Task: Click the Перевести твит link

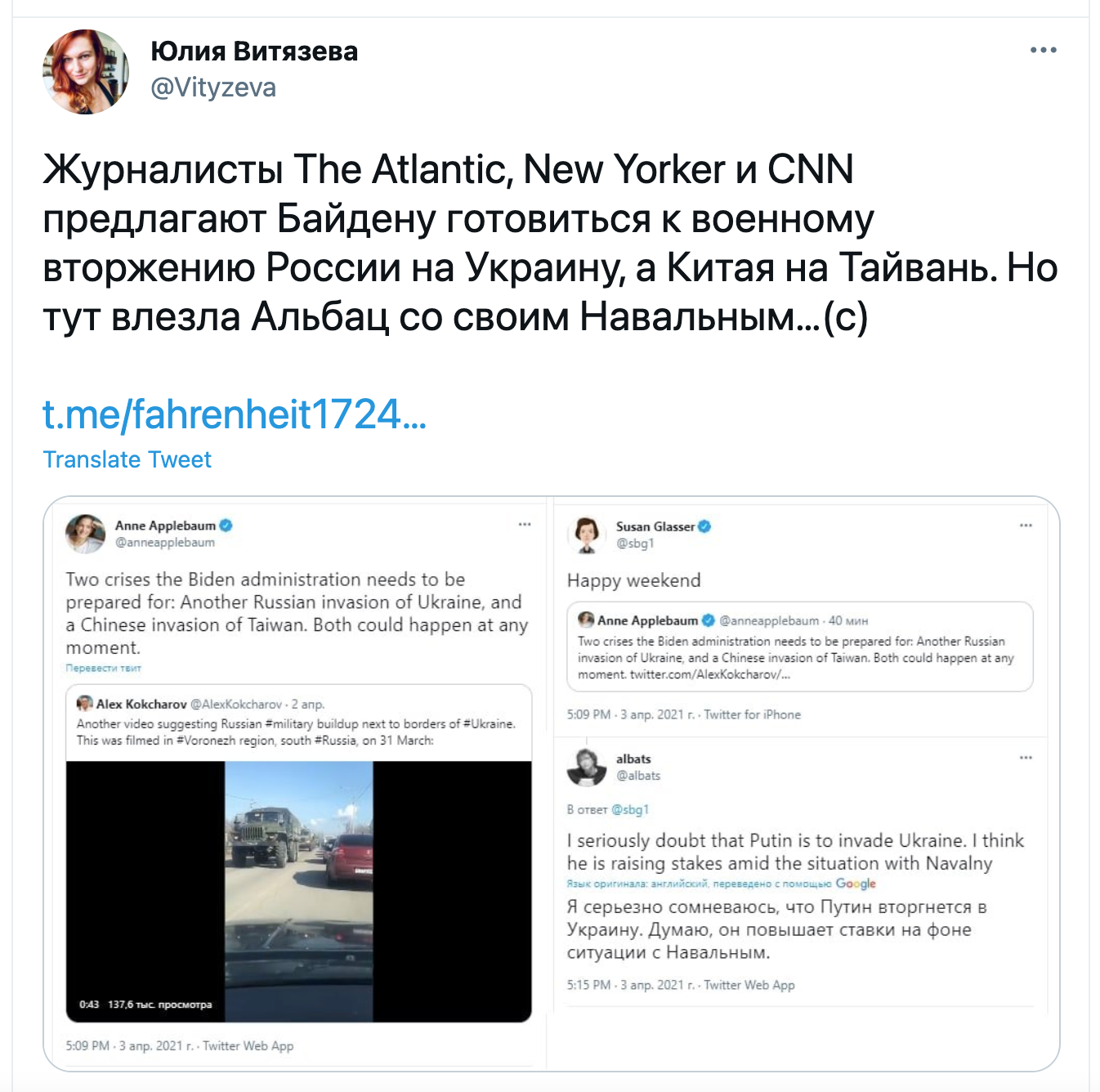Action: point(103,669)
